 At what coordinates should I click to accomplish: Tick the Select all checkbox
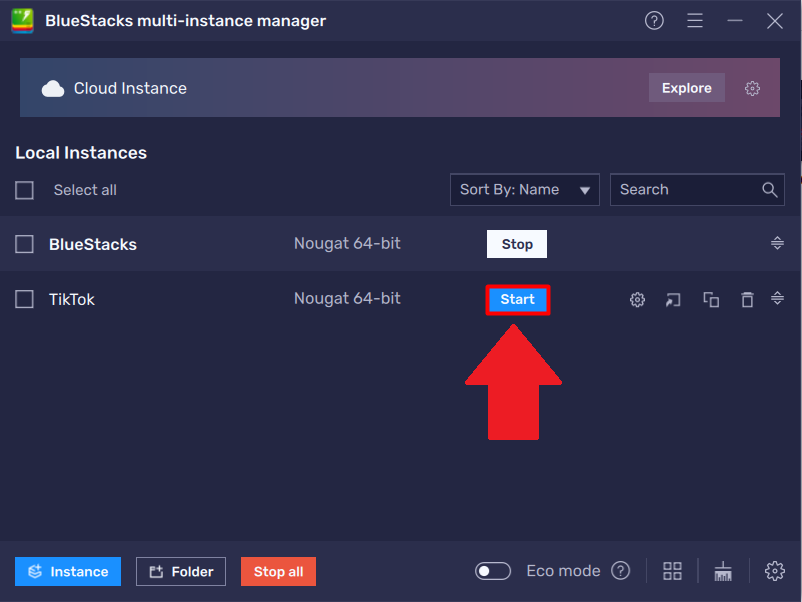click(25, 190)
